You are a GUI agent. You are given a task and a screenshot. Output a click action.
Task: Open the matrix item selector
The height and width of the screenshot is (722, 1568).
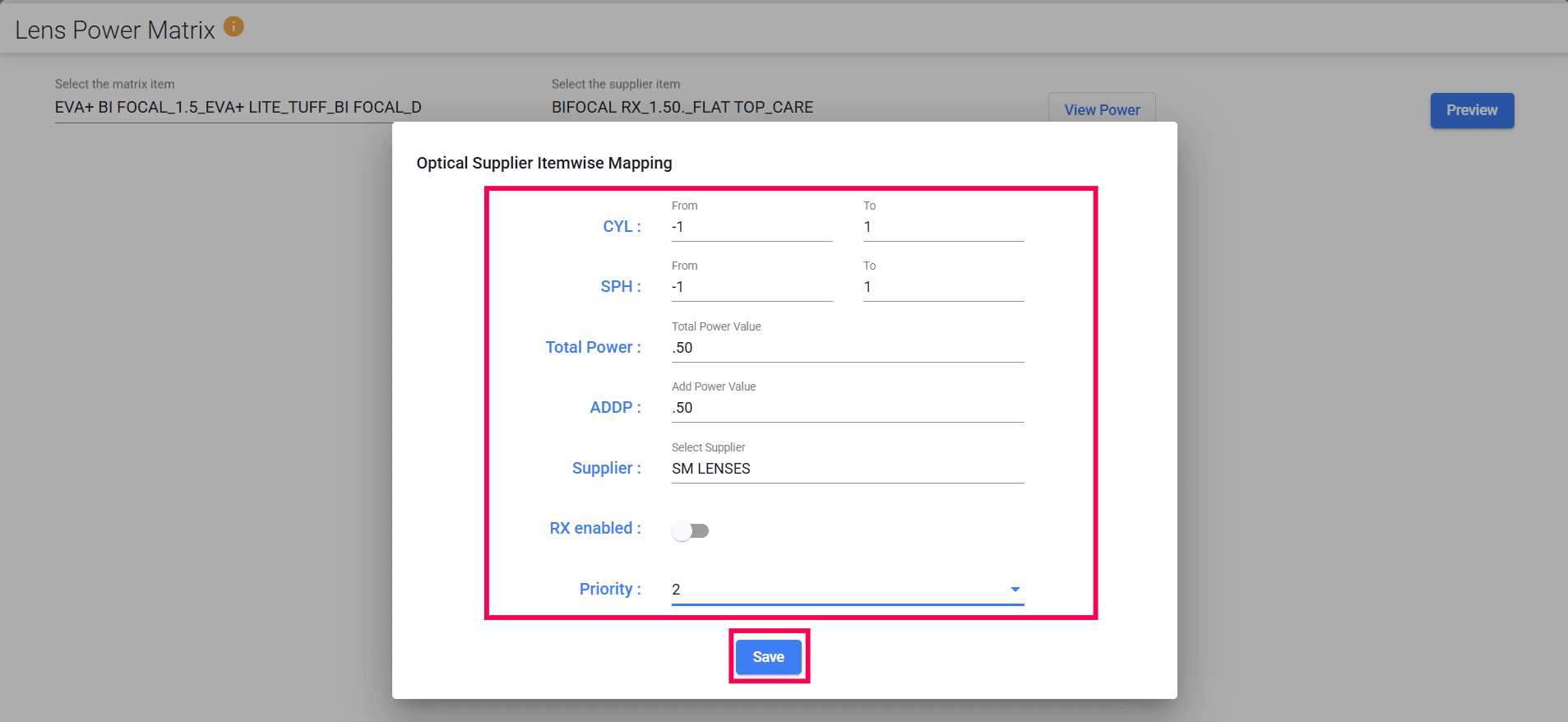tap(238, 108)
